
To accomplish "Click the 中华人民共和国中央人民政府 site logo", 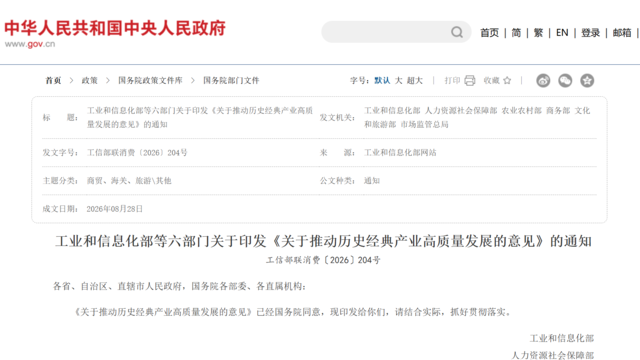I will click(x=115, y=28).
